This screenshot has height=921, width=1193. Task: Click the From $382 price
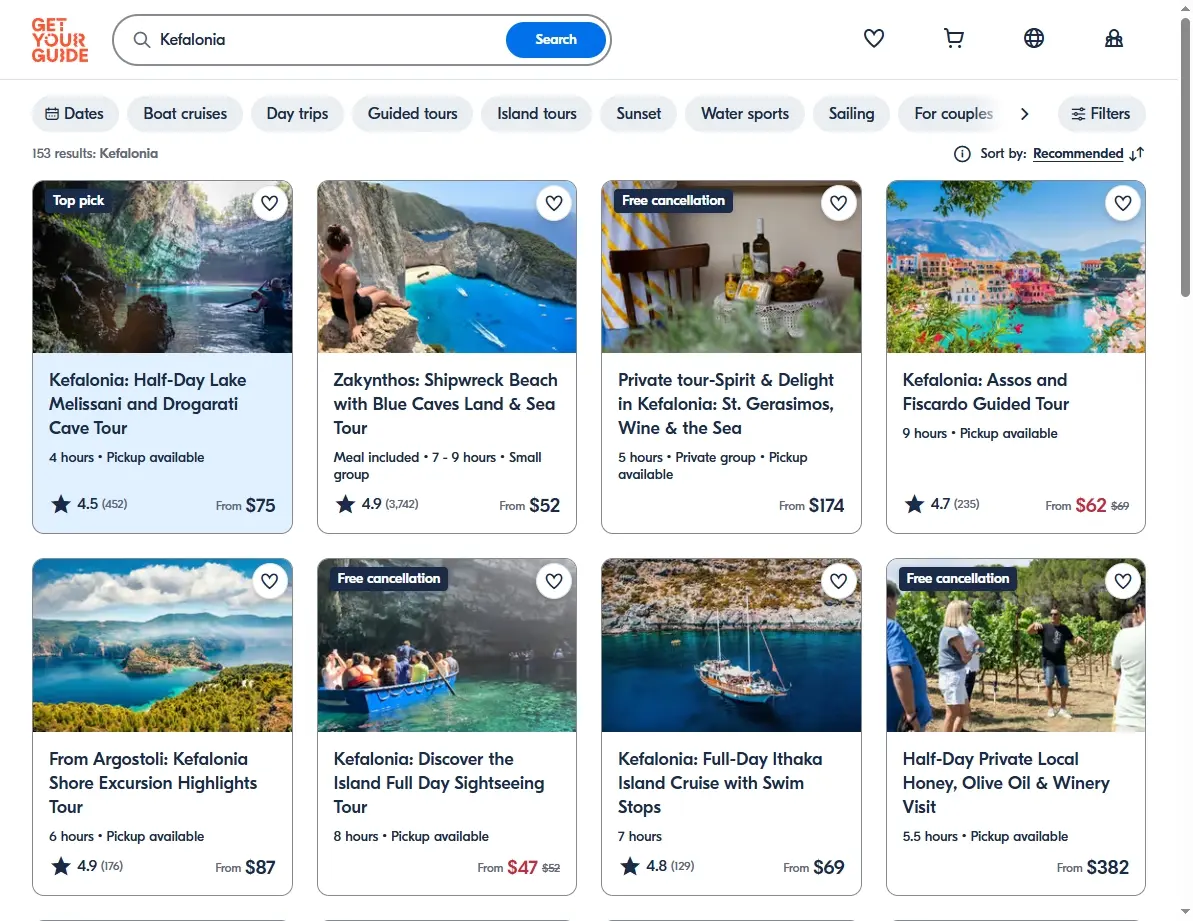(x=1093, y=867)
